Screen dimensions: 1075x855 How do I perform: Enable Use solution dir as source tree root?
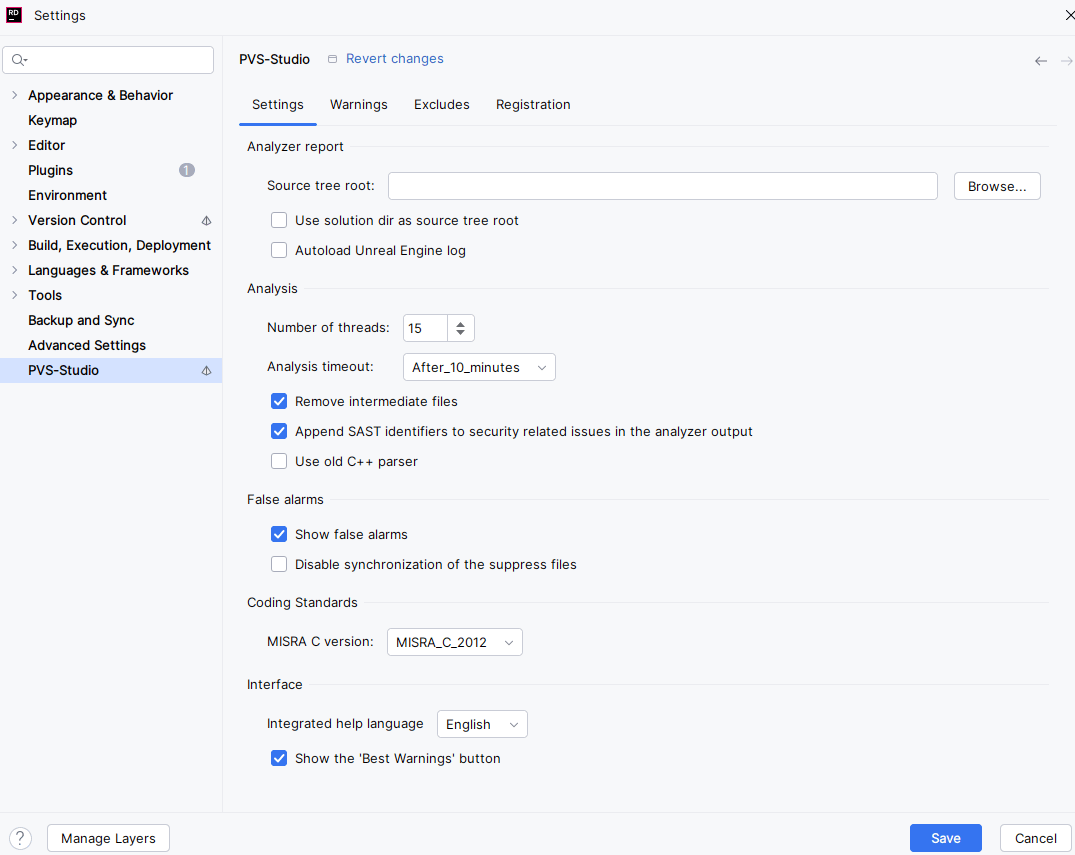[x=279, y=220]
